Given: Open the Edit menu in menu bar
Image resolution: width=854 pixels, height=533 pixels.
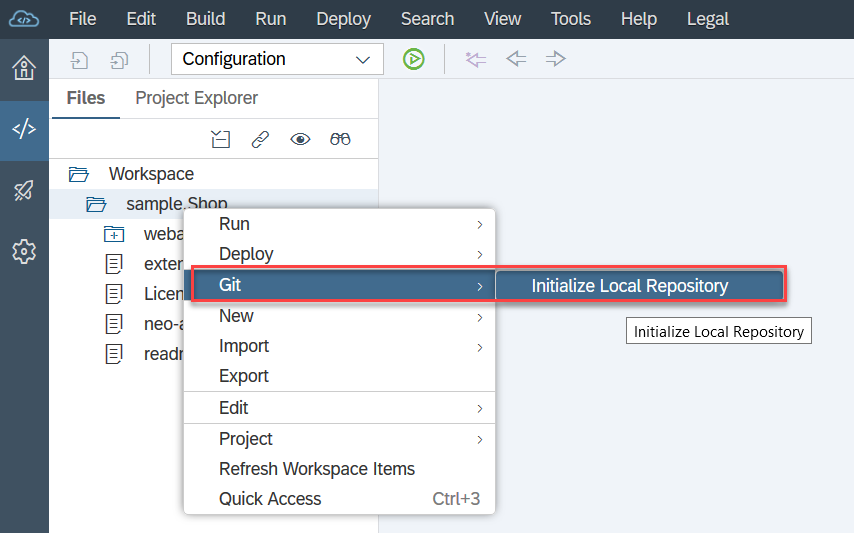Looking at the screenshot, I should click(141, 19).
